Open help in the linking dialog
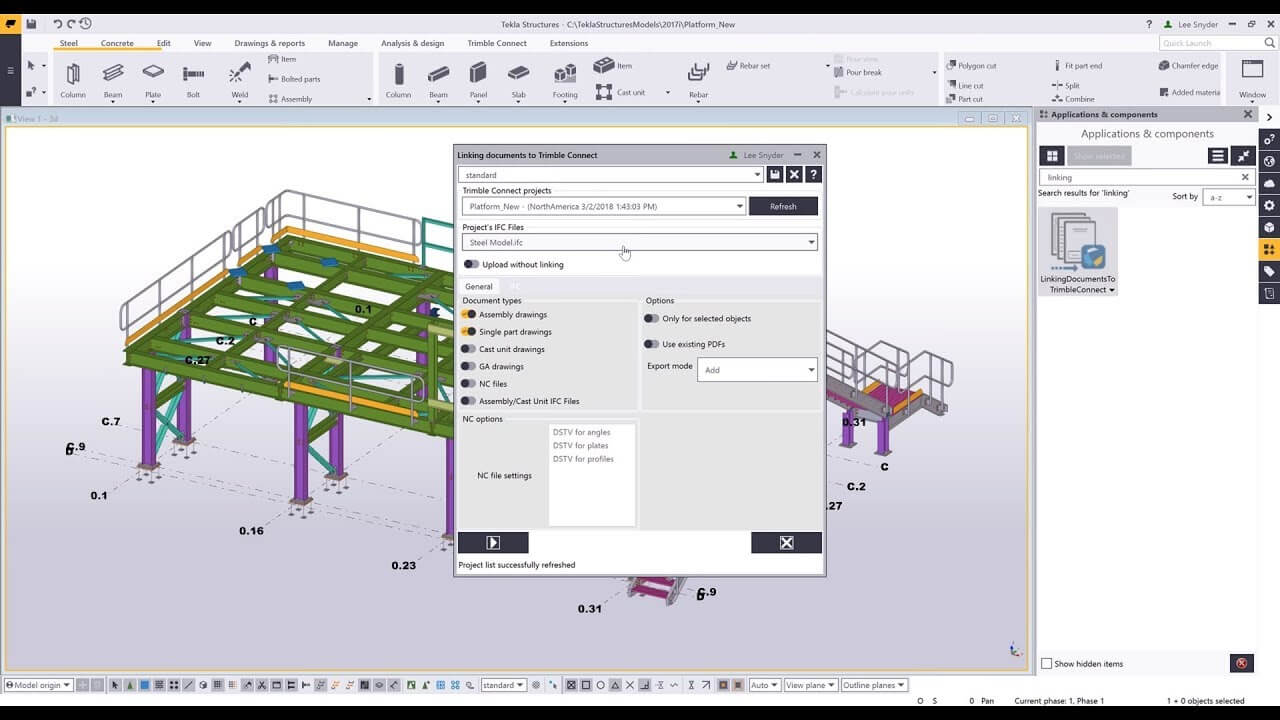 click(x=813, y=174)
